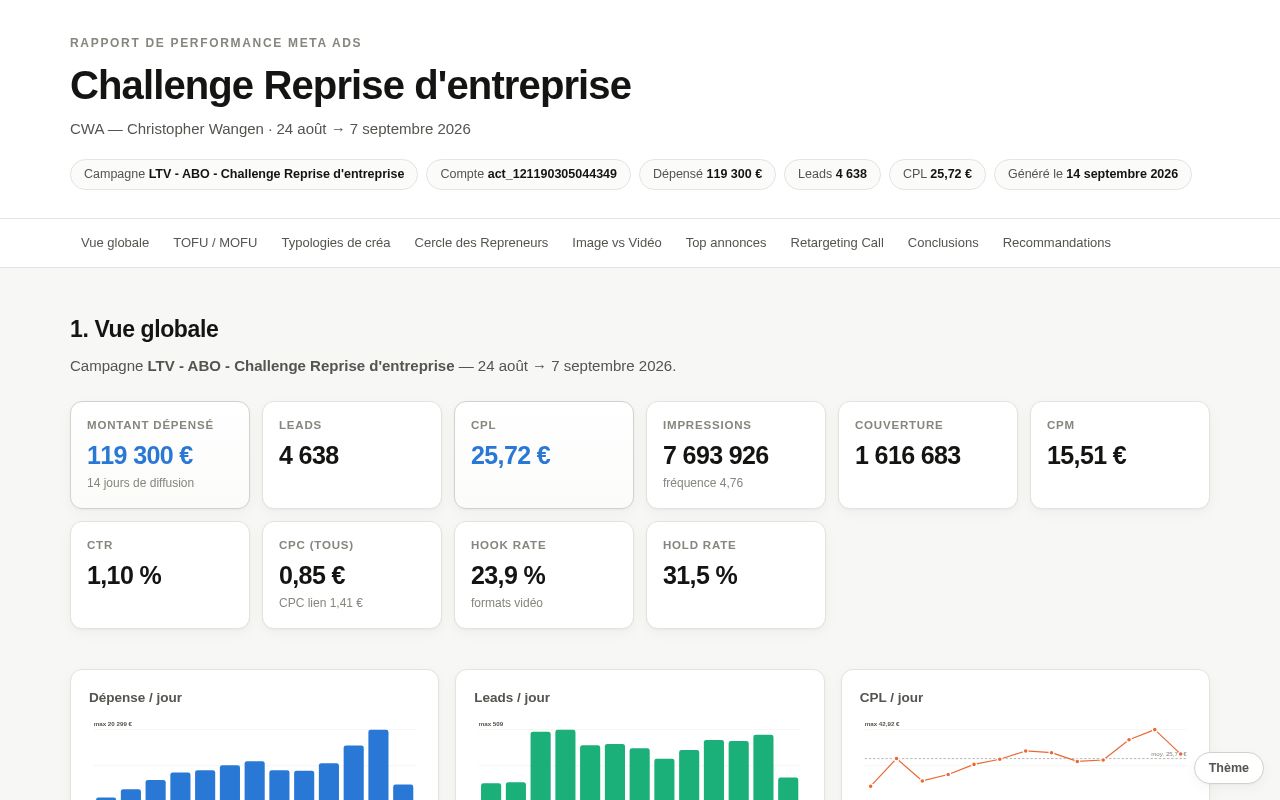
Task: Click the Dépense / jour chart title
Action: click(135, 698)
